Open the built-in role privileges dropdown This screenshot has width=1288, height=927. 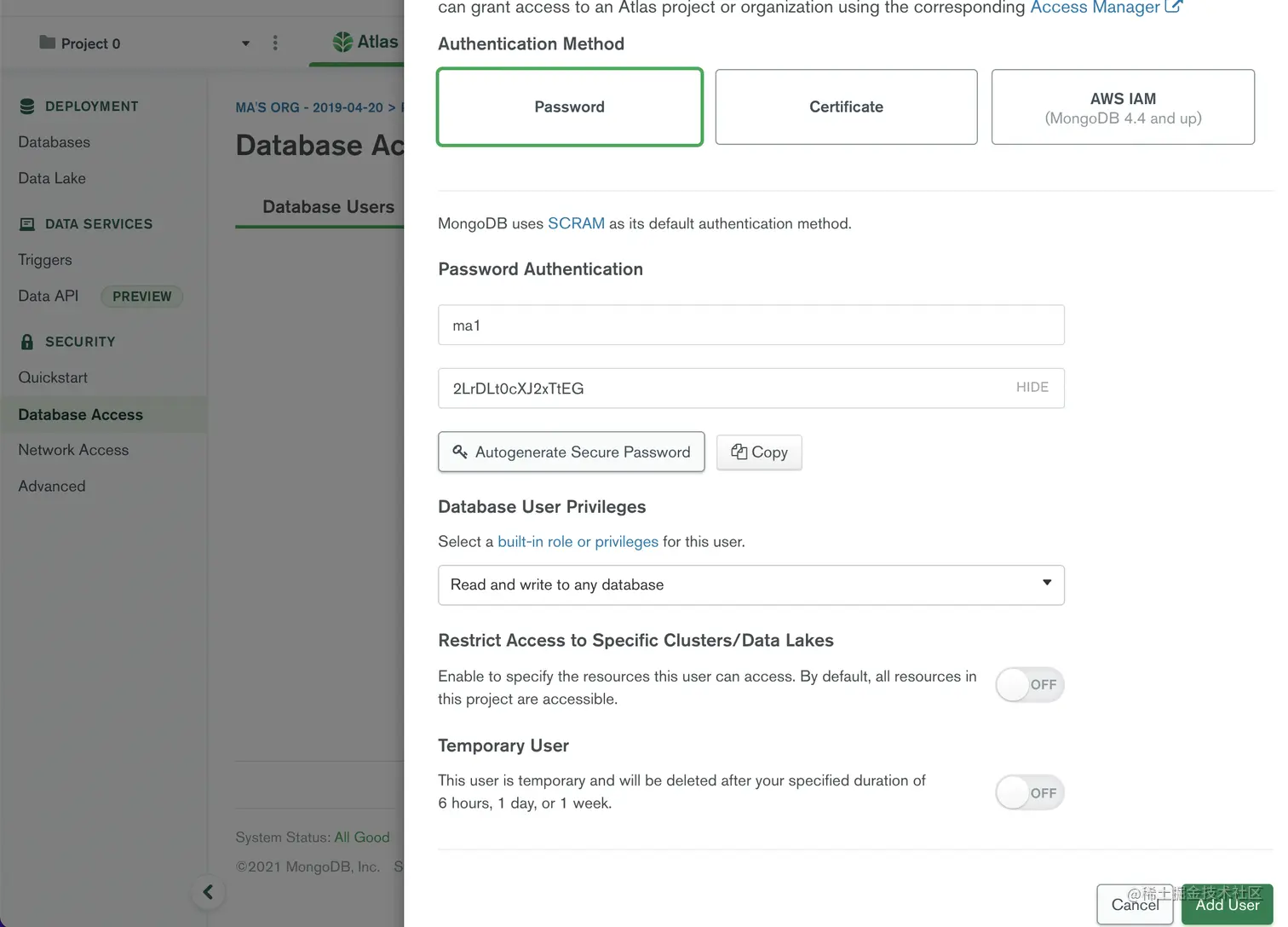tap(750, 585)
